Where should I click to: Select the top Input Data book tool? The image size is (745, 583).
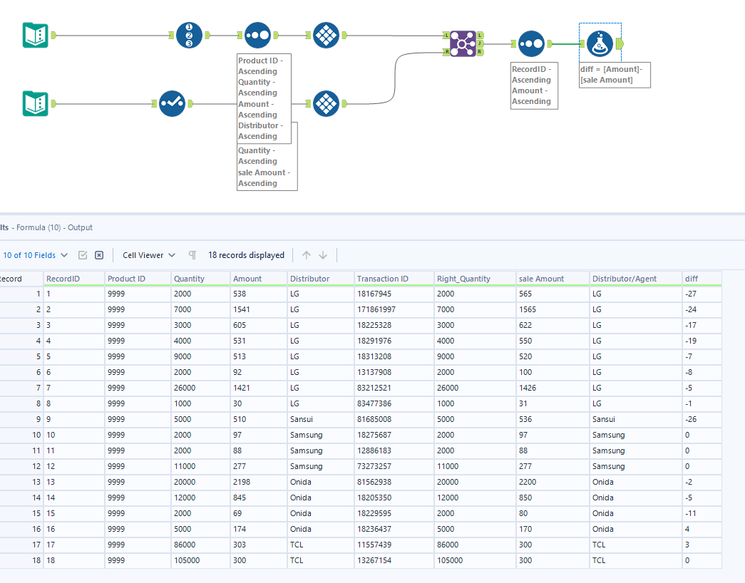pos(36,35)
